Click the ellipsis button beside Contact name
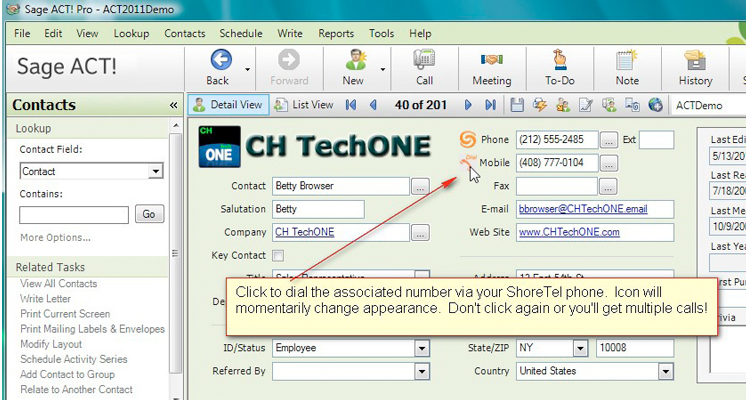Image resolution: width=746 pixels, height=400 pixels. [420, 186]
